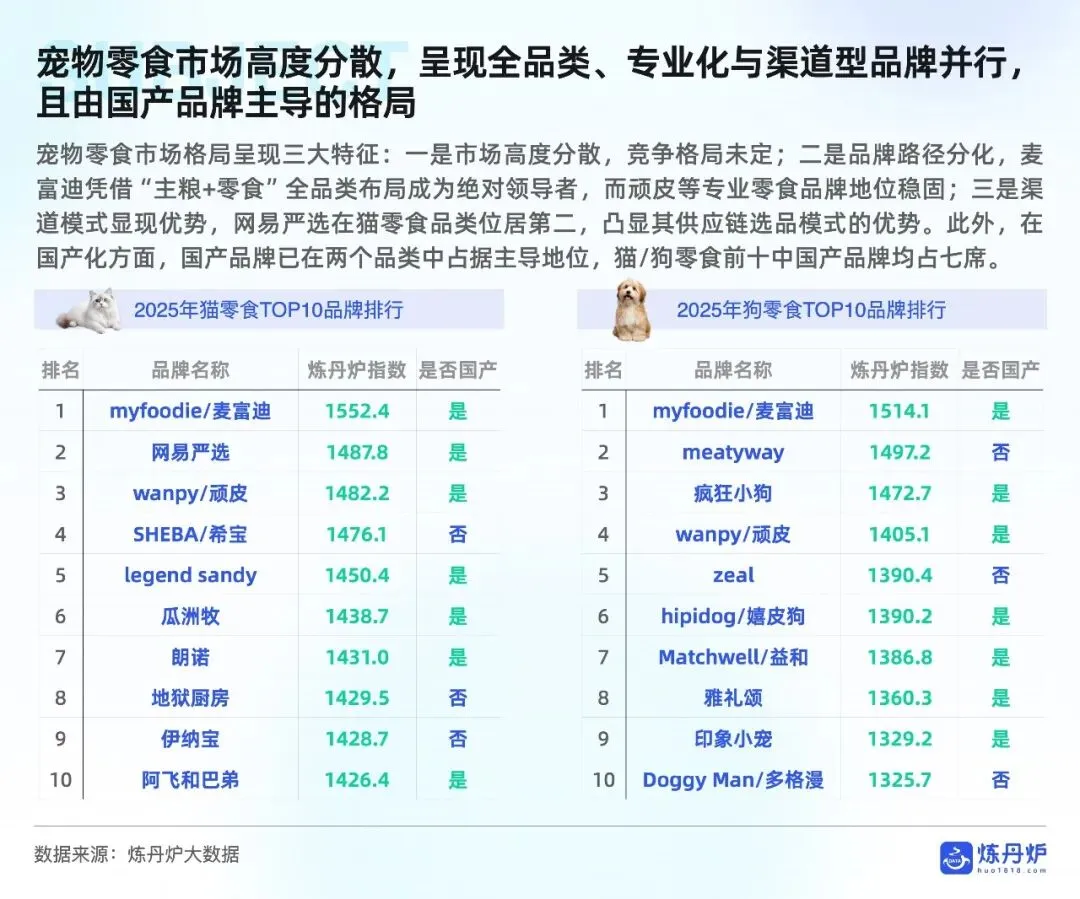The width and height of the screenshot is (1080, 899).
Task: Click the 否 value in Doggy Man row
Action: point(1001,781)
